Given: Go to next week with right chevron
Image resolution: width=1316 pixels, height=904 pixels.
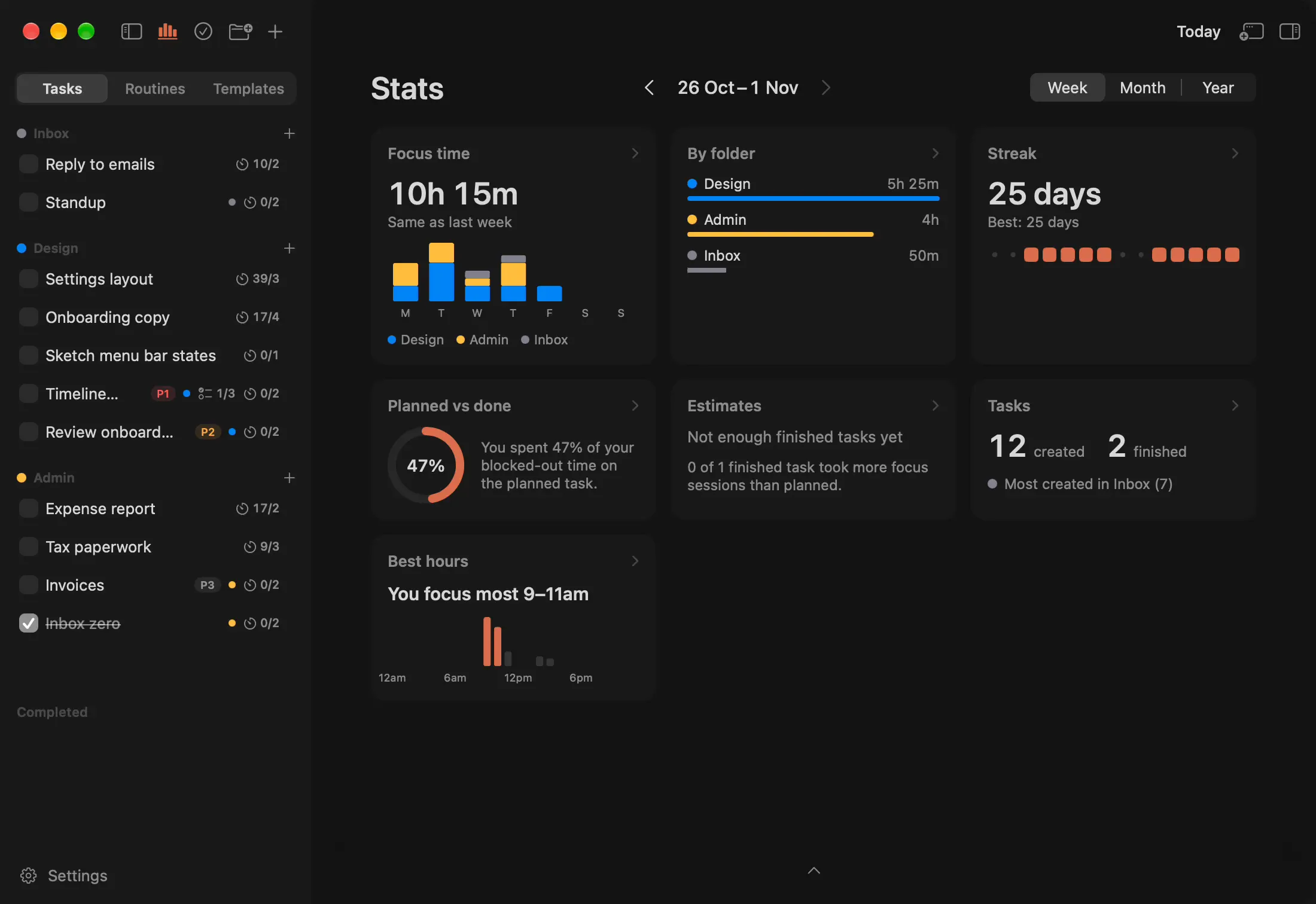Looking at the screenshot, I should (826, 88).
